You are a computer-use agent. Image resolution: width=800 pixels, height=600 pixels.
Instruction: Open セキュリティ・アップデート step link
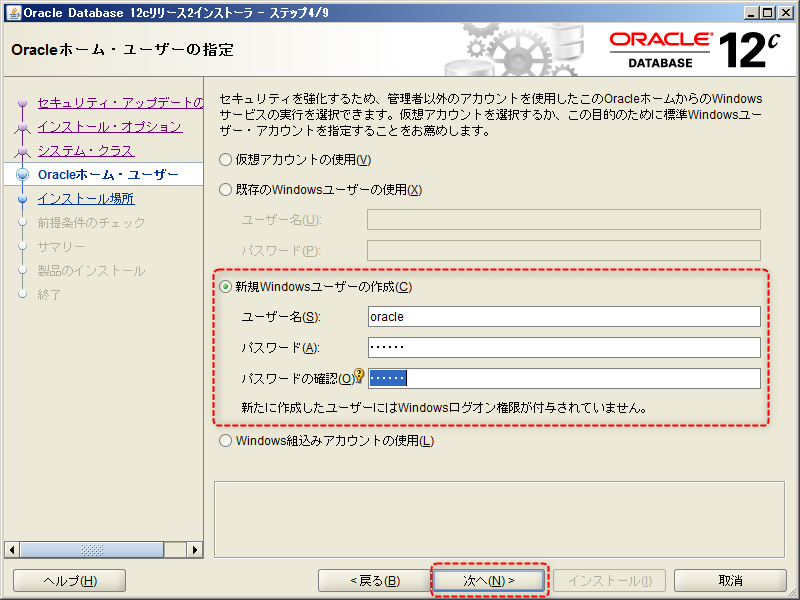[120, 103]
